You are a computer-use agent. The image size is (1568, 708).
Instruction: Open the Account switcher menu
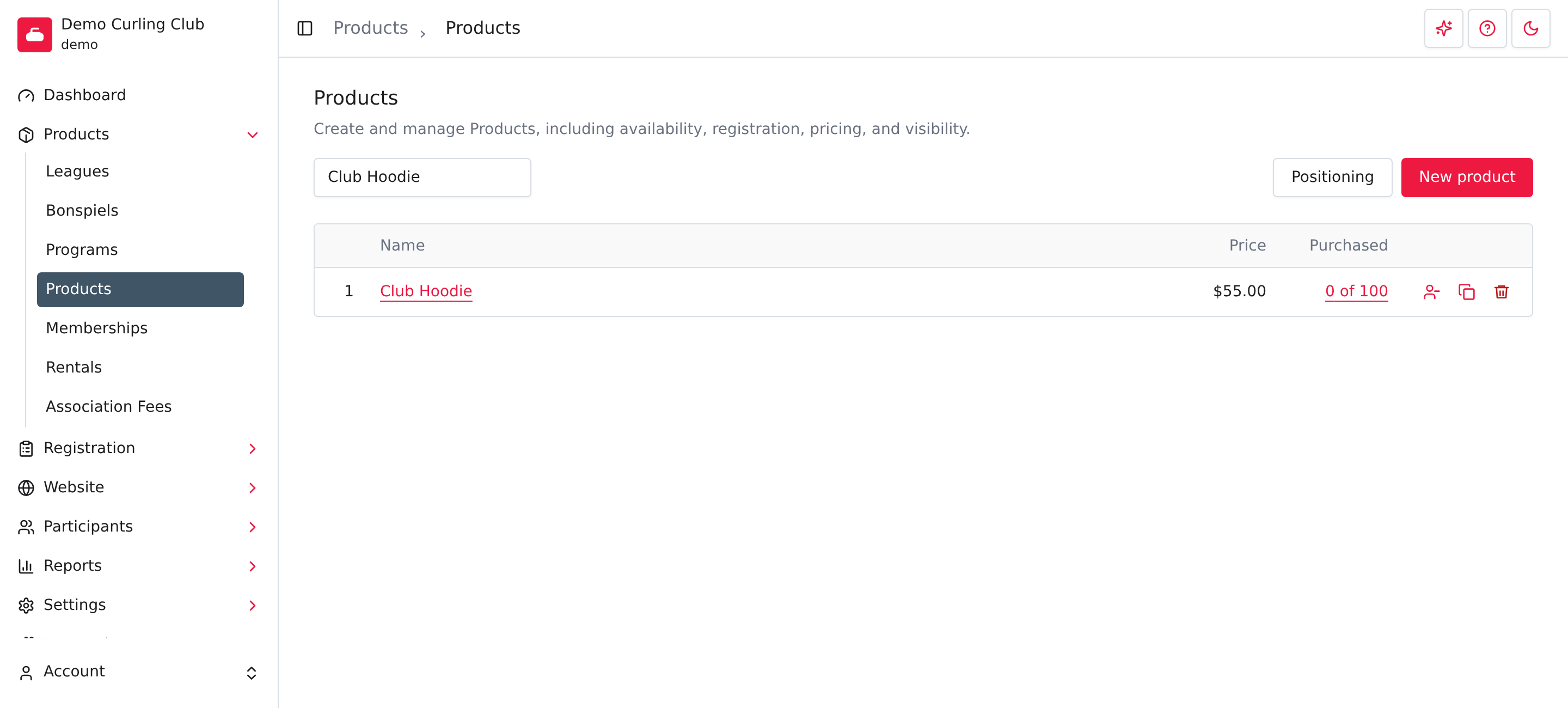tap(136, 672)
